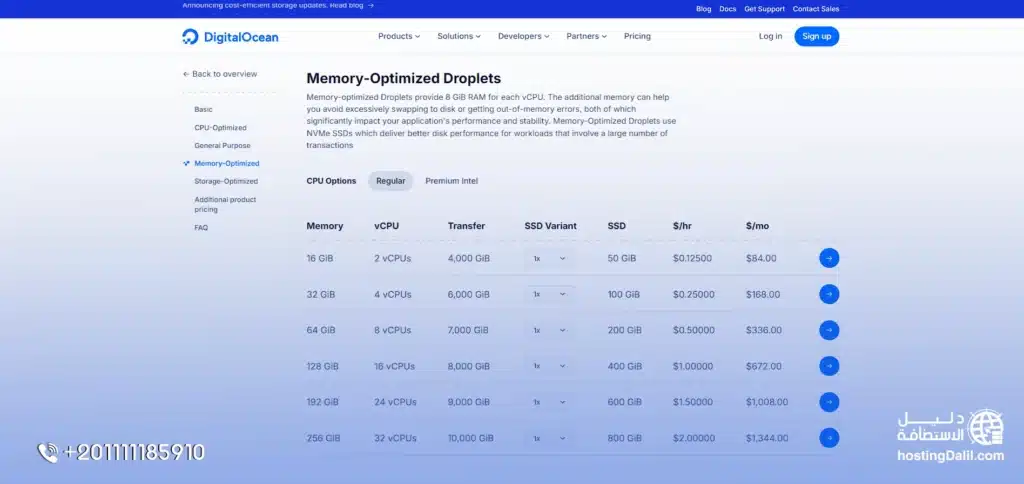
Task: Click the Sign up button
Action: coord(816,37)
